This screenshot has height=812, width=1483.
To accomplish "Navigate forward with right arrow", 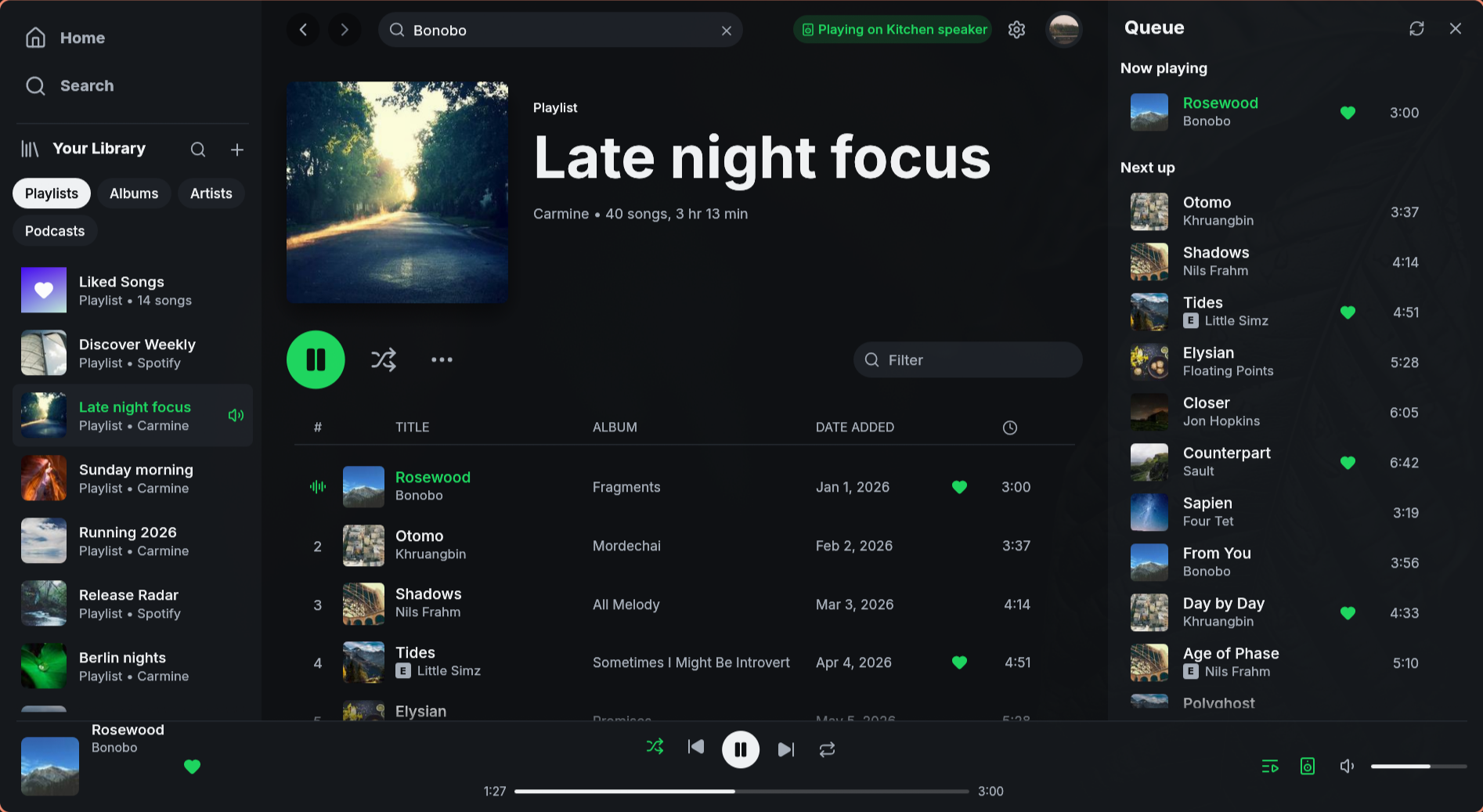I will click(x=345, y=31).
